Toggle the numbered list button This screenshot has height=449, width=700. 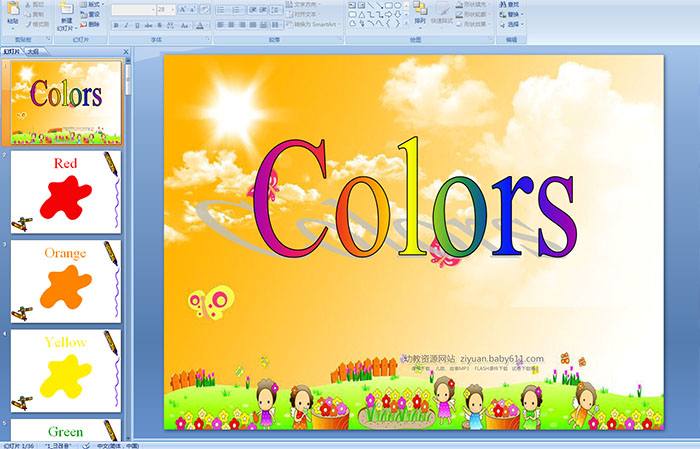pyautogui.click(x=237, y=9)
